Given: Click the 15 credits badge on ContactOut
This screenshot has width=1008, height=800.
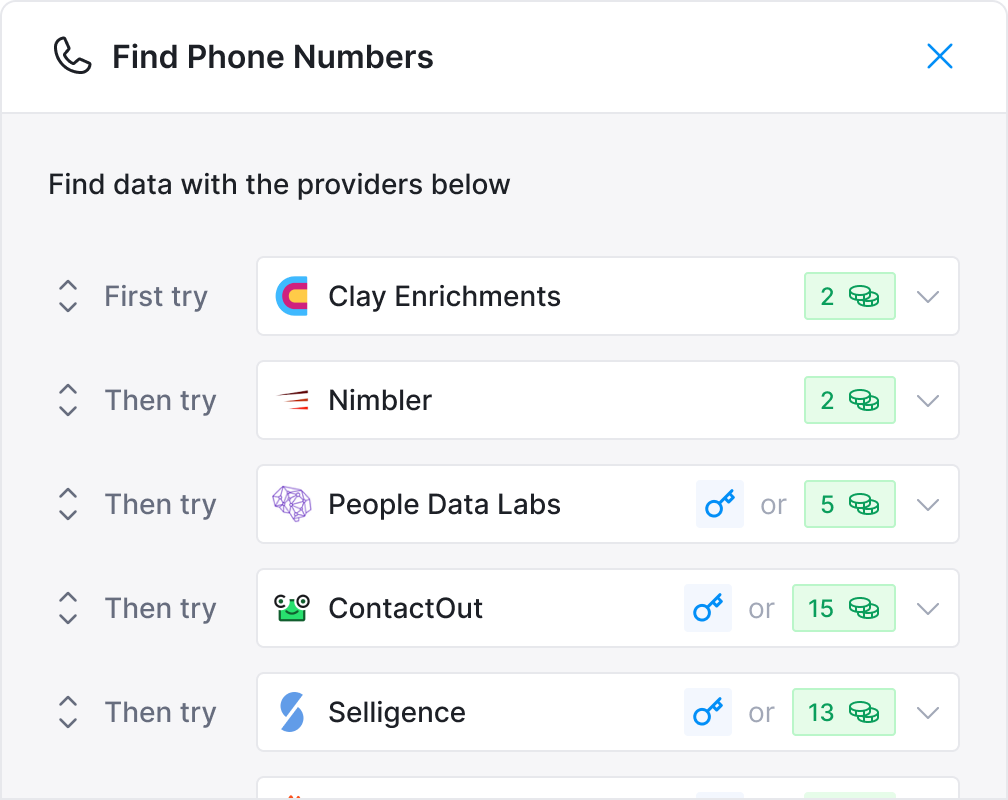Looking at the screenshot, I should pos(844,608).
